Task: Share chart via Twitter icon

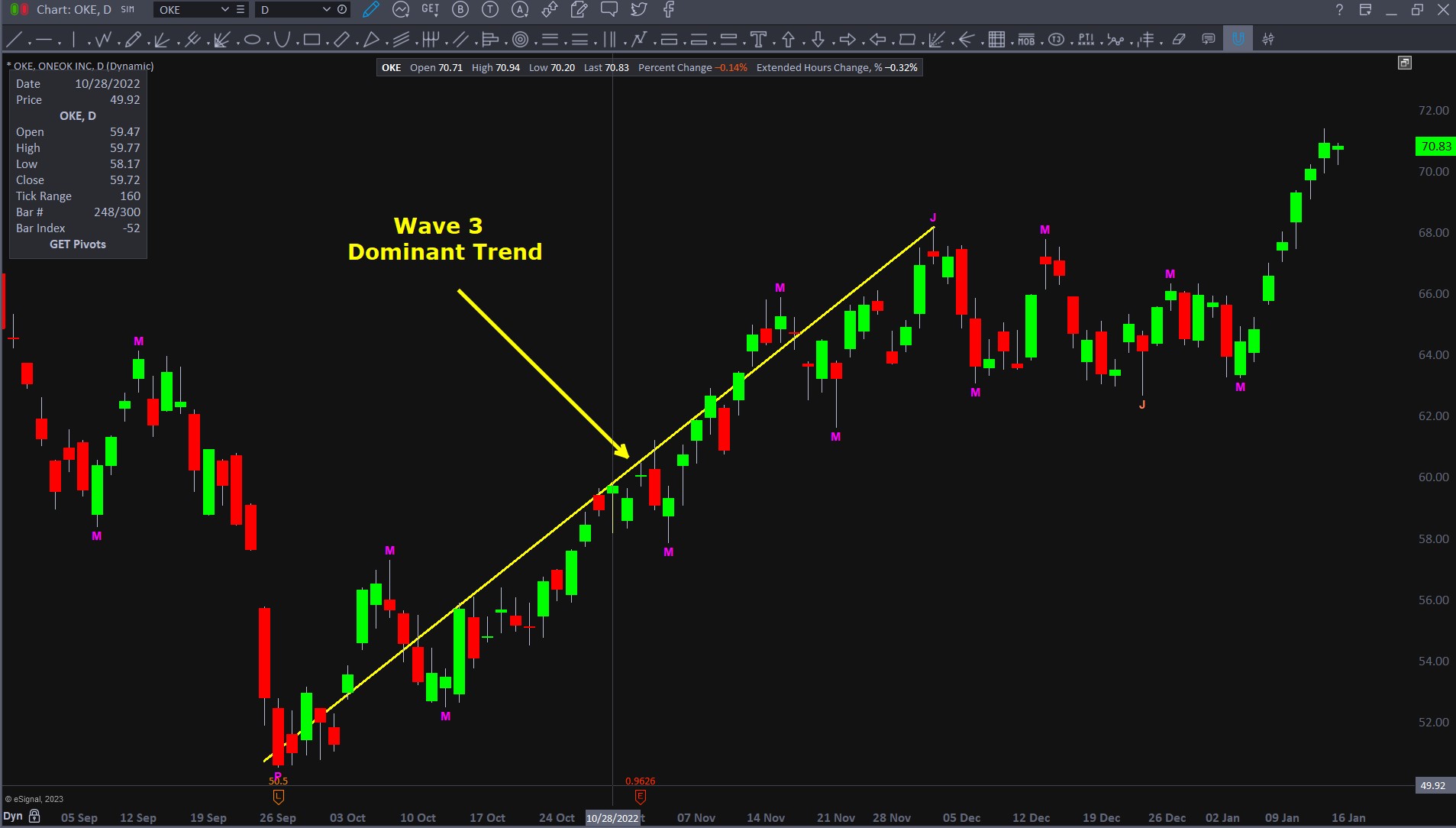Action: coord(638,10)
